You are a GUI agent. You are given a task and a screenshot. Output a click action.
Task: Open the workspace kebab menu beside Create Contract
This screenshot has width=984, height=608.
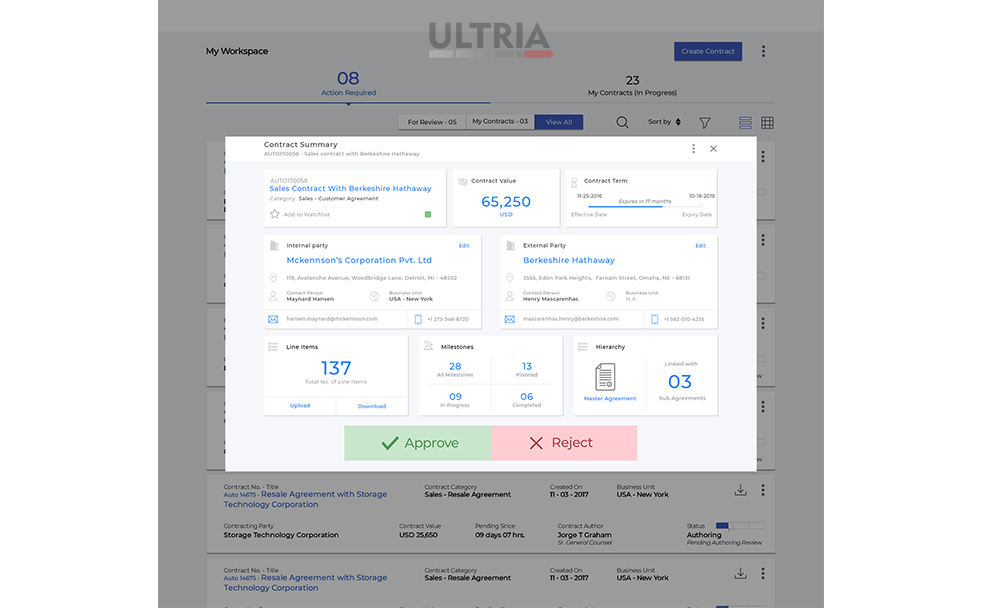(763, 51)
